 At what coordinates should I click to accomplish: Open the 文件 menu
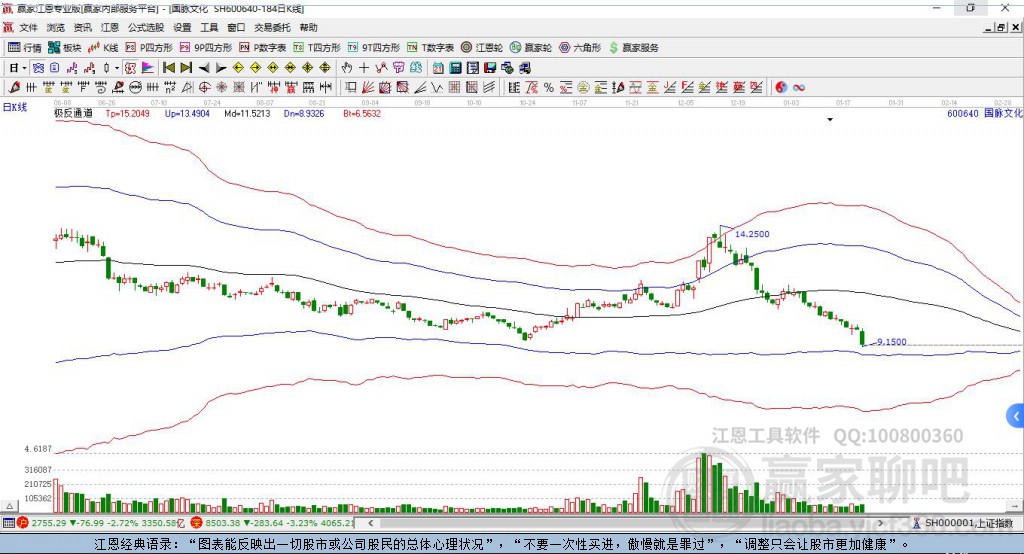[29, 27]
